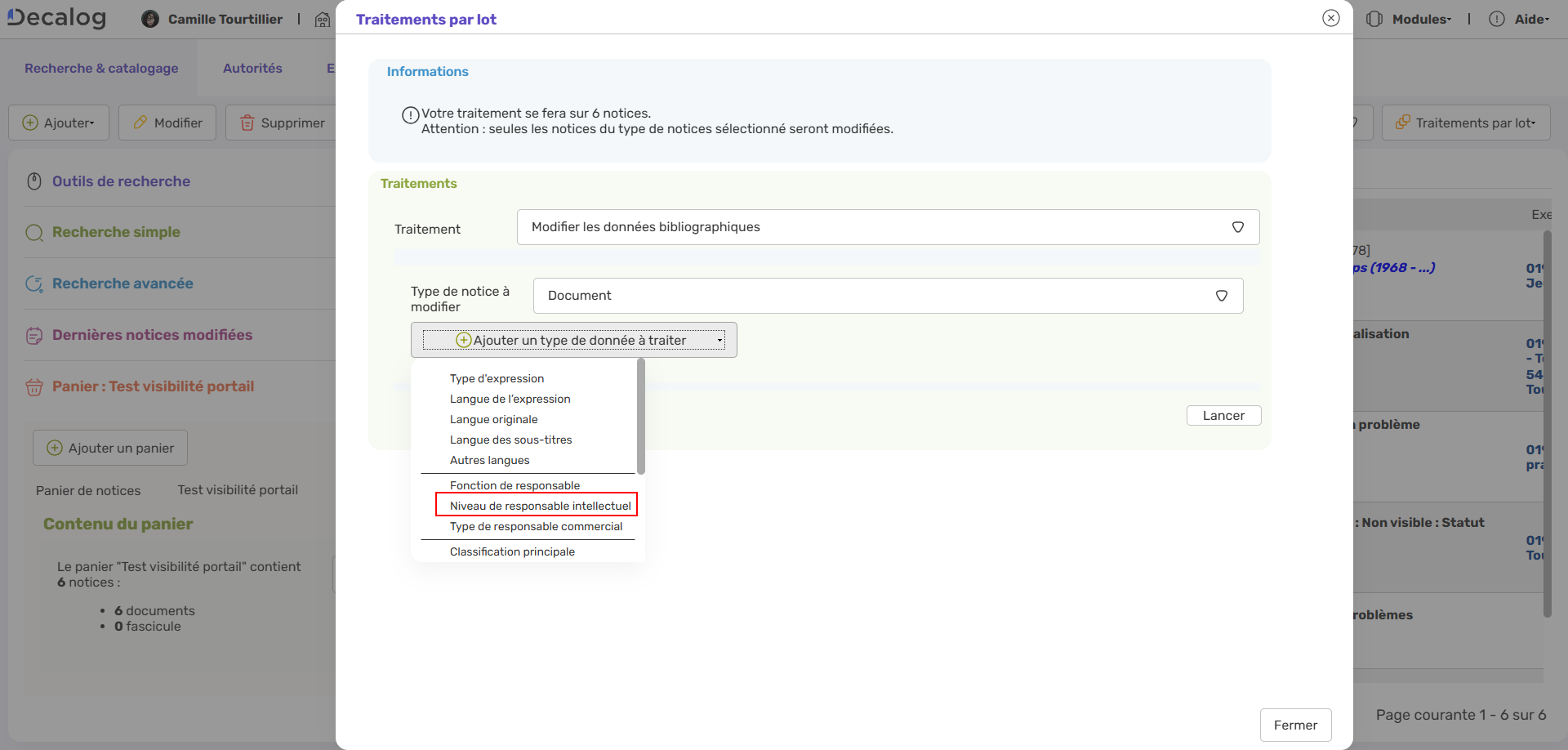The image size is (1568, 750).
Task: Click the icon beside Dernières notices modifiées
Action: (x=33, y=336)
